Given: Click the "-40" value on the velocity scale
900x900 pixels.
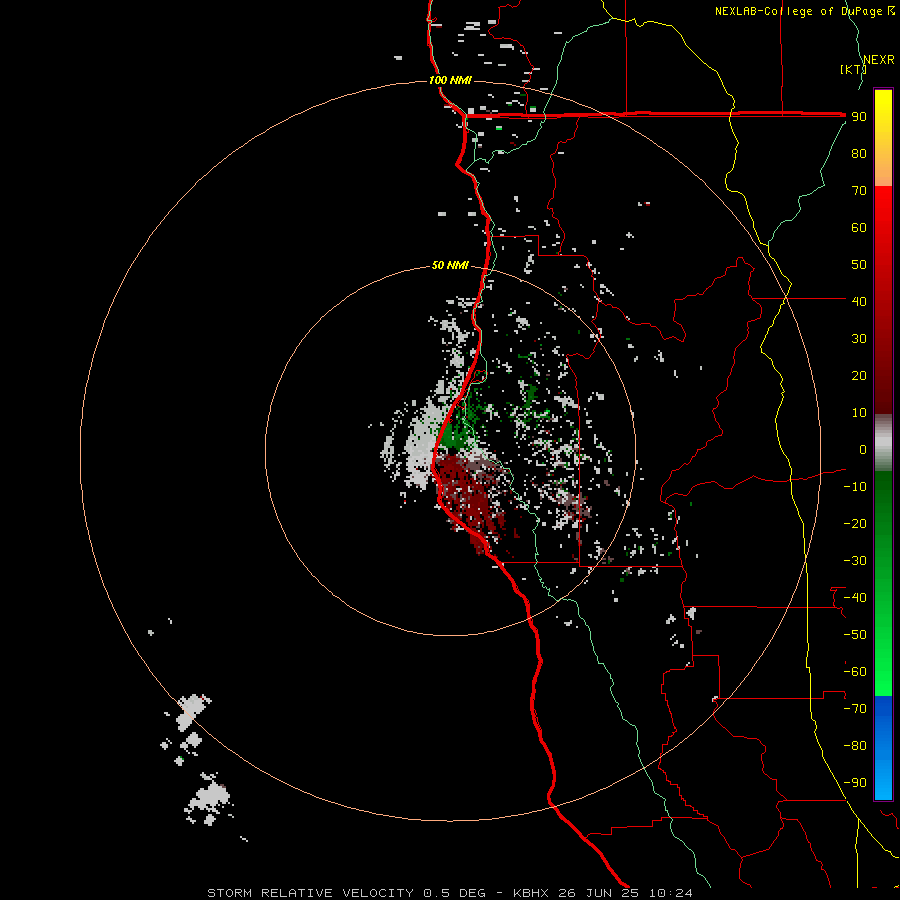Looking at the screenshot, I should point(855,598).
